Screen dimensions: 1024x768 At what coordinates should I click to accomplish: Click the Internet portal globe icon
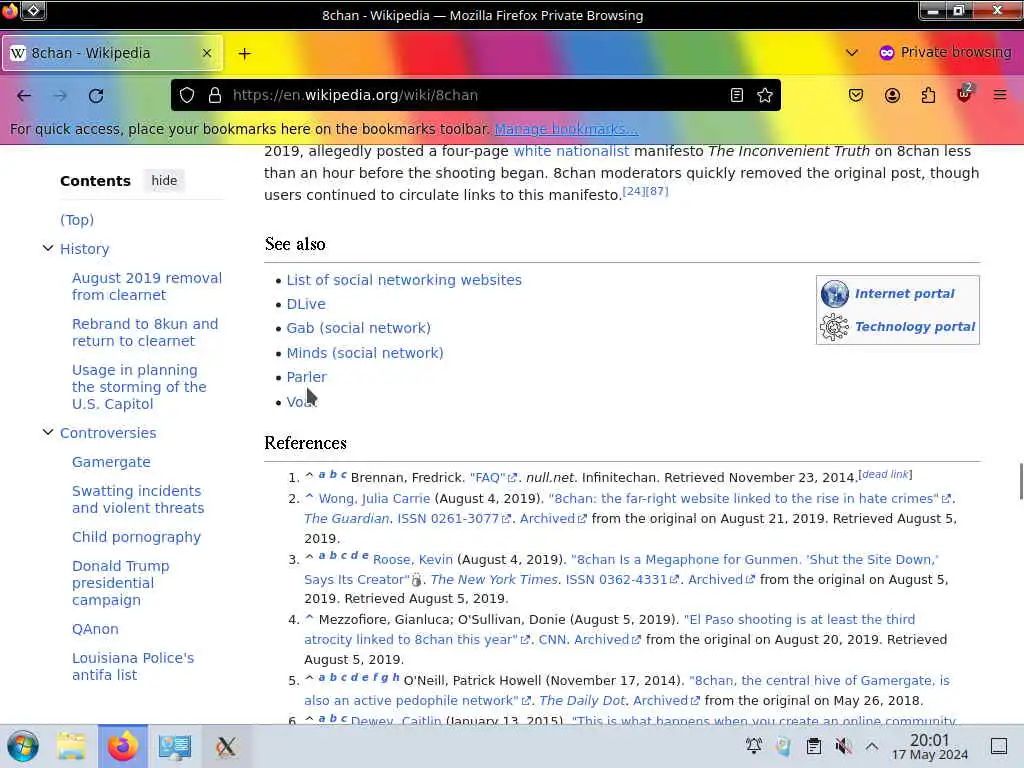click(x=835, y=294)
